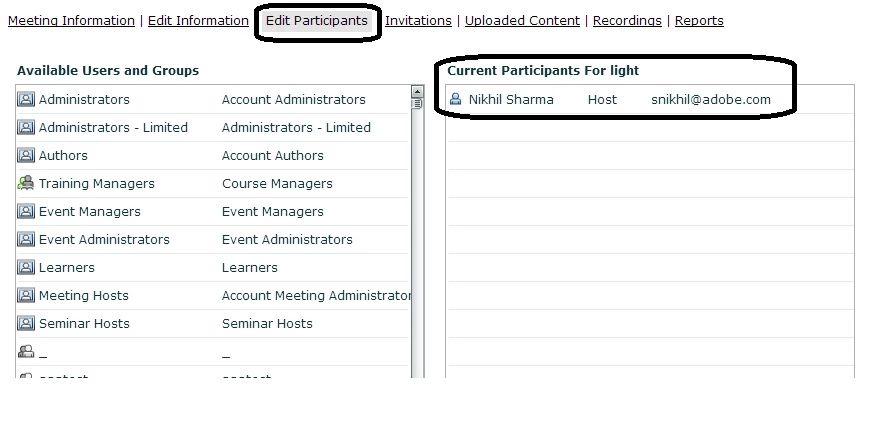Click the Event Managers group icon
The width and height of the screenshot is (884, 426).
click(26, 211)
